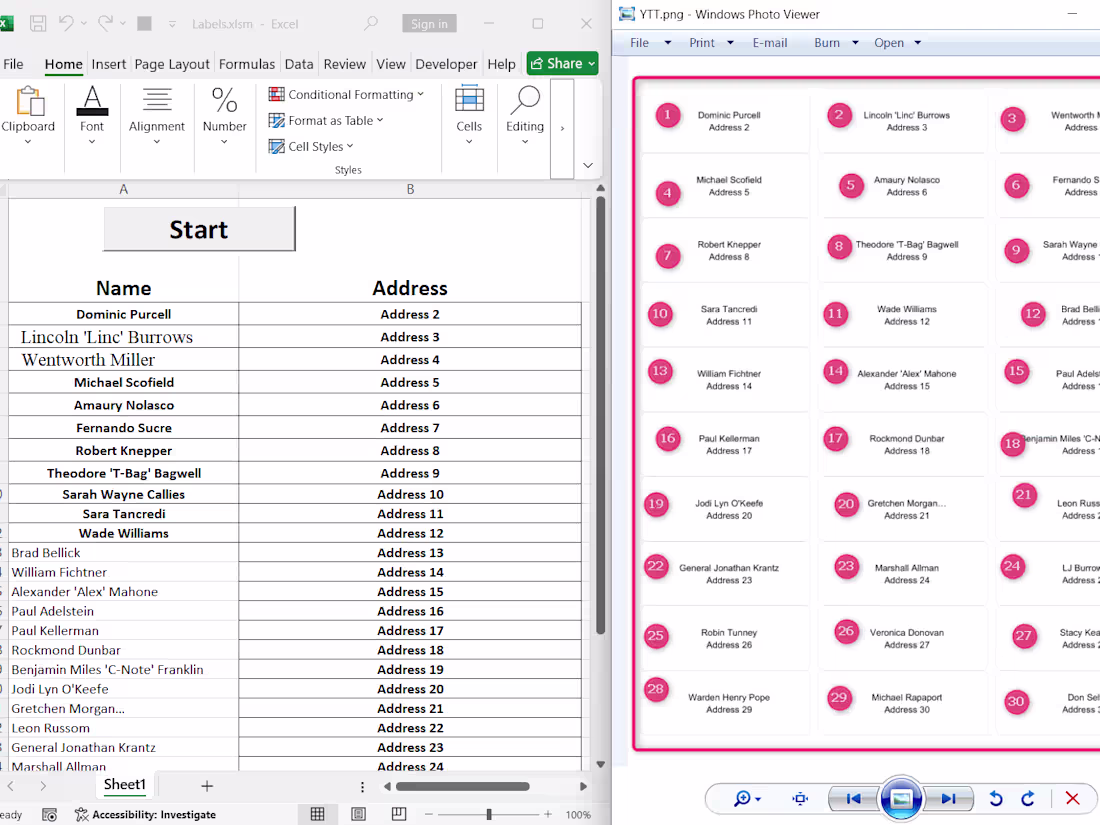The height and width of the screenshot is (825, 1100).
Task: Start the slideshow in Photo Viewer
Action: [900, 798]
